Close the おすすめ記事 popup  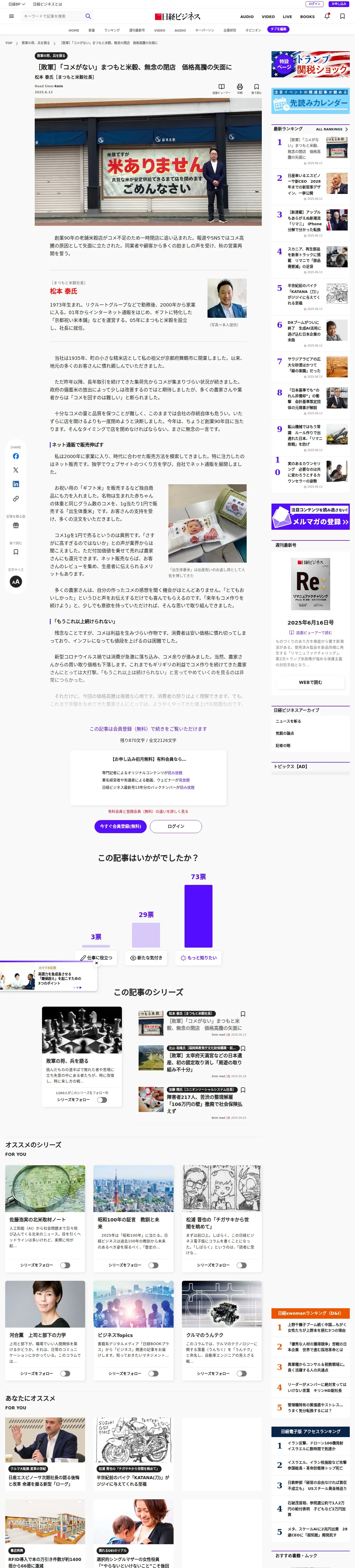[x=96, y=963]
